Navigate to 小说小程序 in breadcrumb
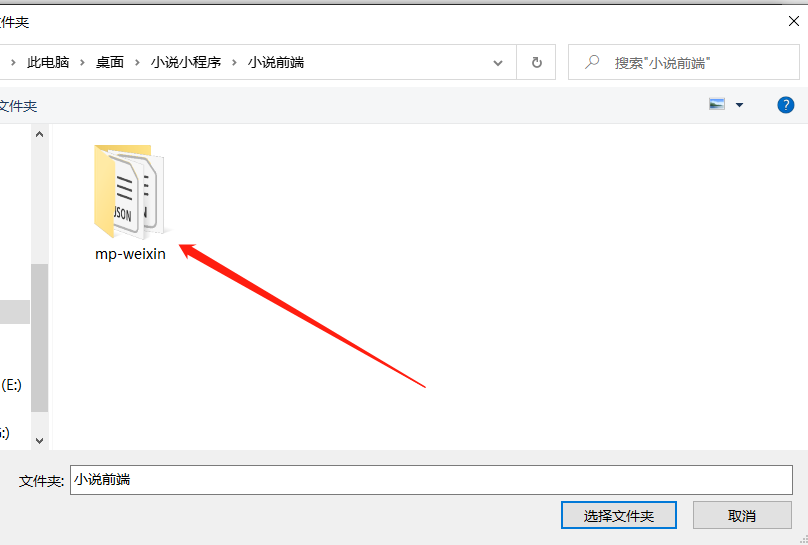Screen dimensions: 808x545 (186, 62)
